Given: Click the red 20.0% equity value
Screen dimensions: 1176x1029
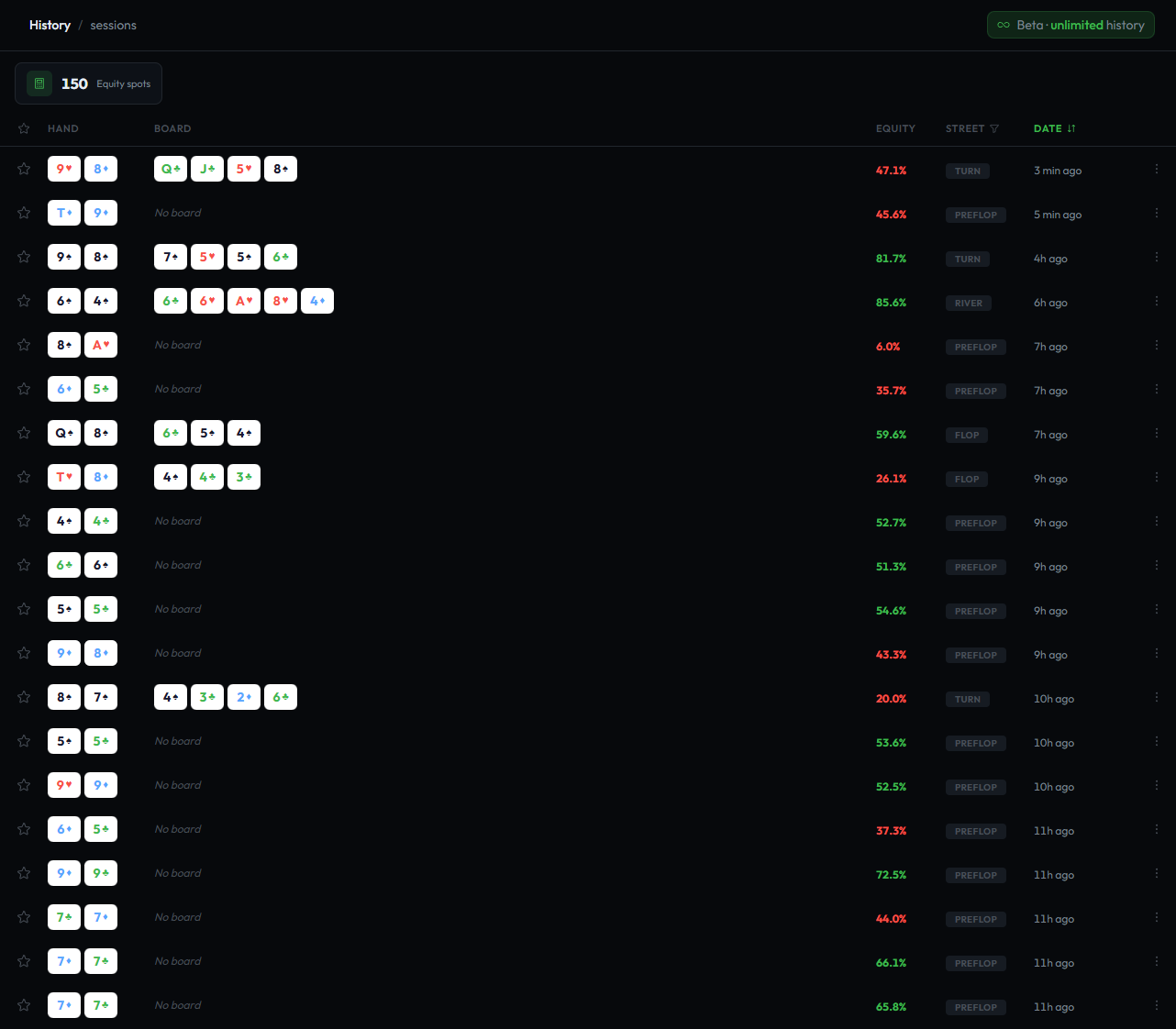Looking at the screenshot, I should point(891,699).
